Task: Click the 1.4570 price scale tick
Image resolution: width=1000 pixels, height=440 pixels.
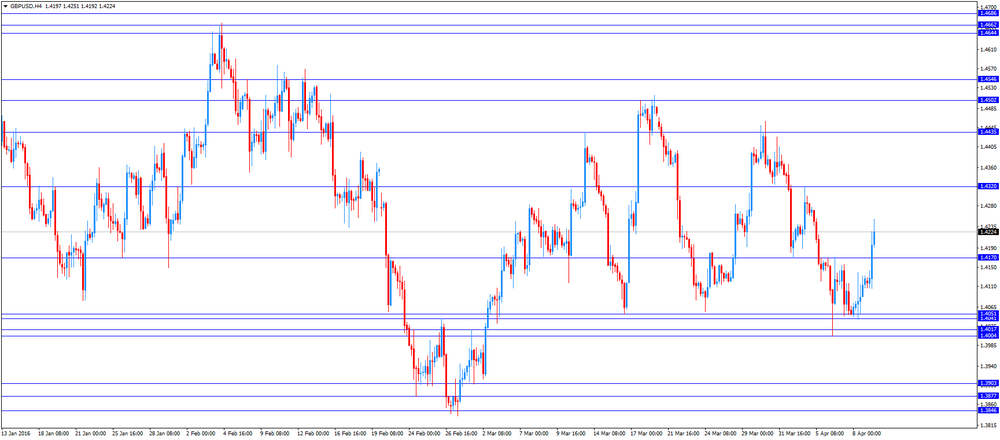Action: pos(988,68)
